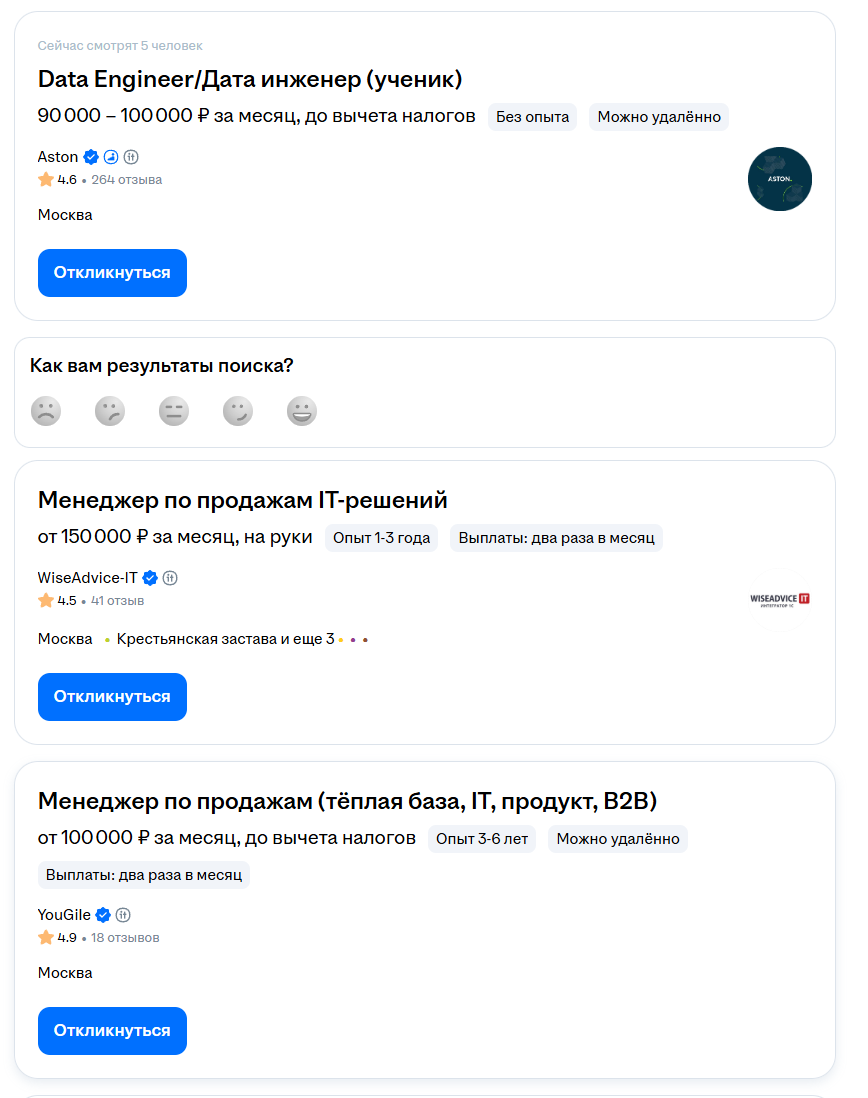Select the happy grinning face rating

coord(302,411)
